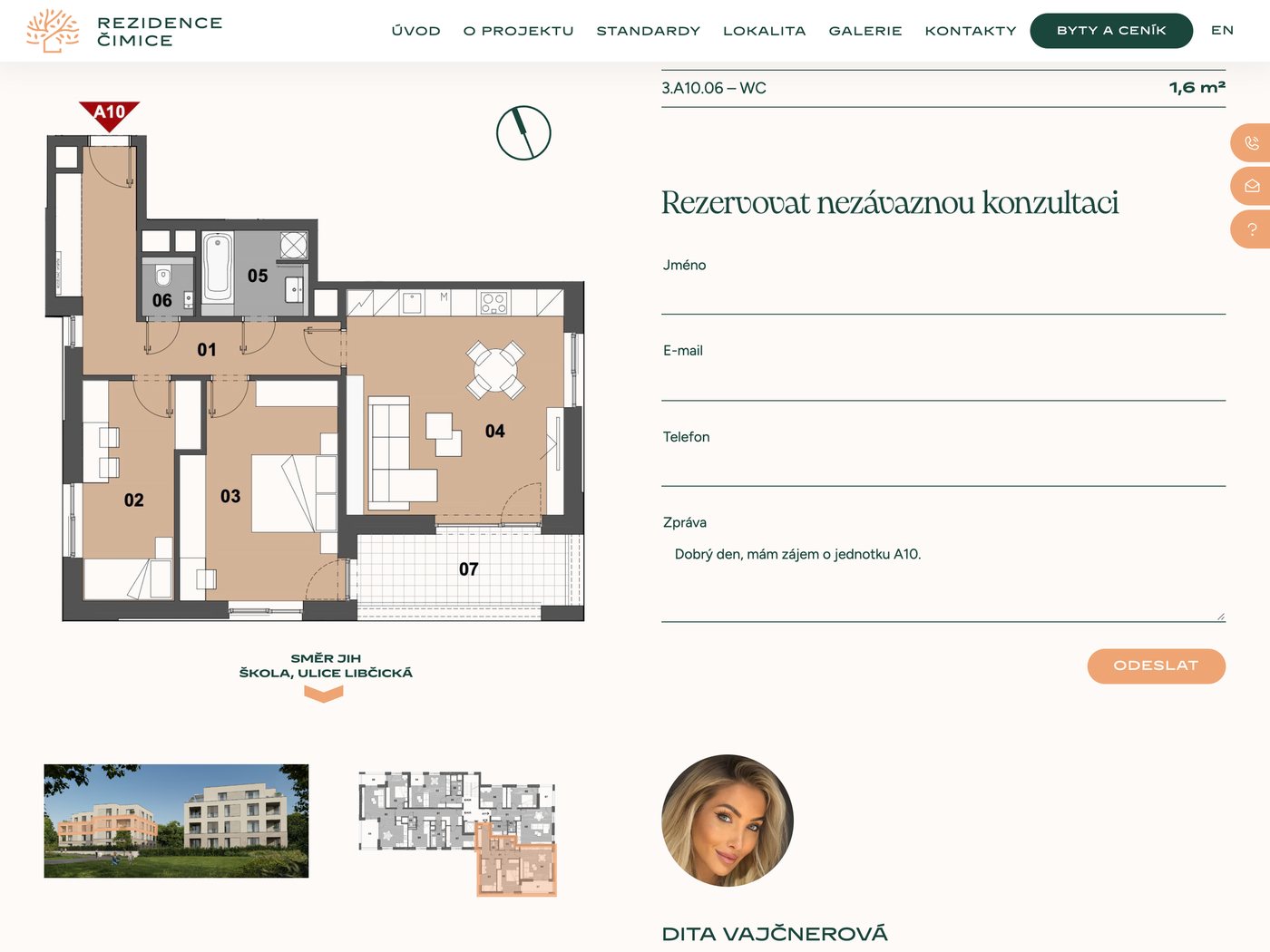
Task: Open the Galerie menu item
Action: pyautogui.click(x=865, y=31)
